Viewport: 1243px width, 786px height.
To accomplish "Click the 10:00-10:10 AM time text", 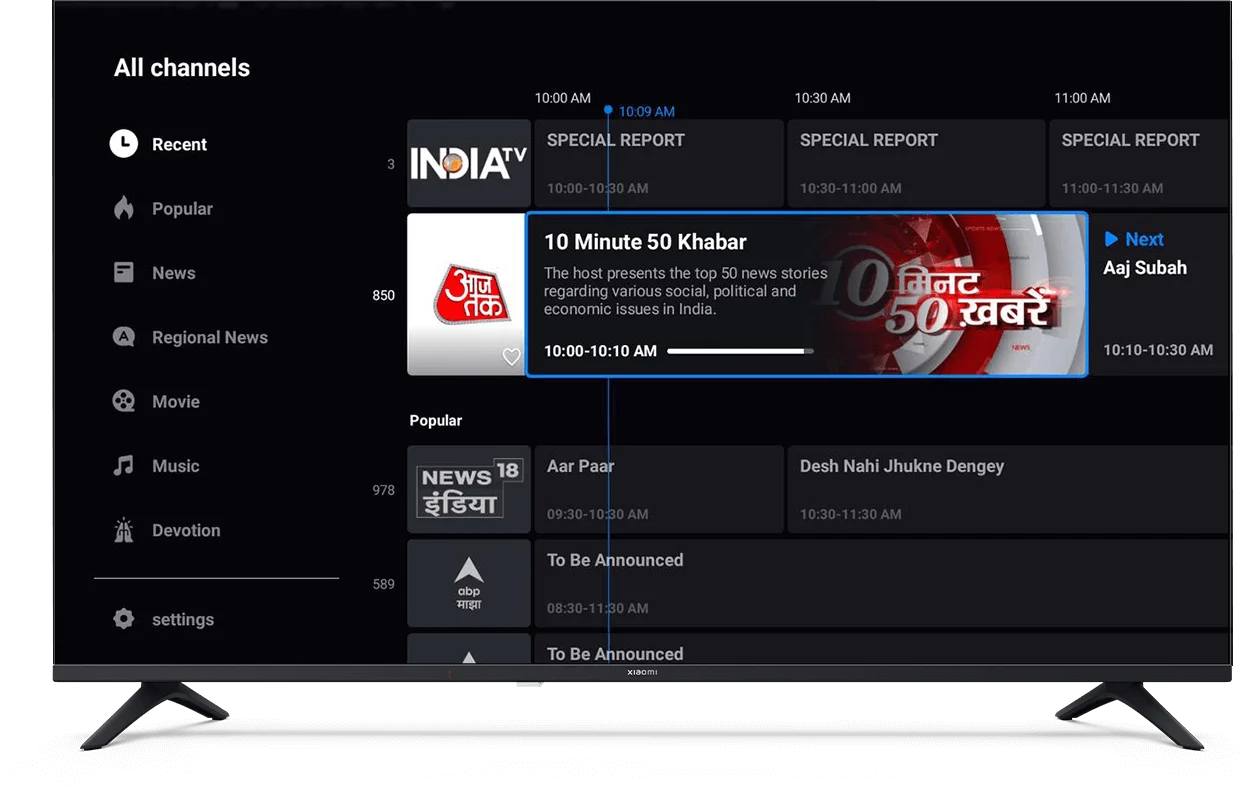I will [600, 351].
